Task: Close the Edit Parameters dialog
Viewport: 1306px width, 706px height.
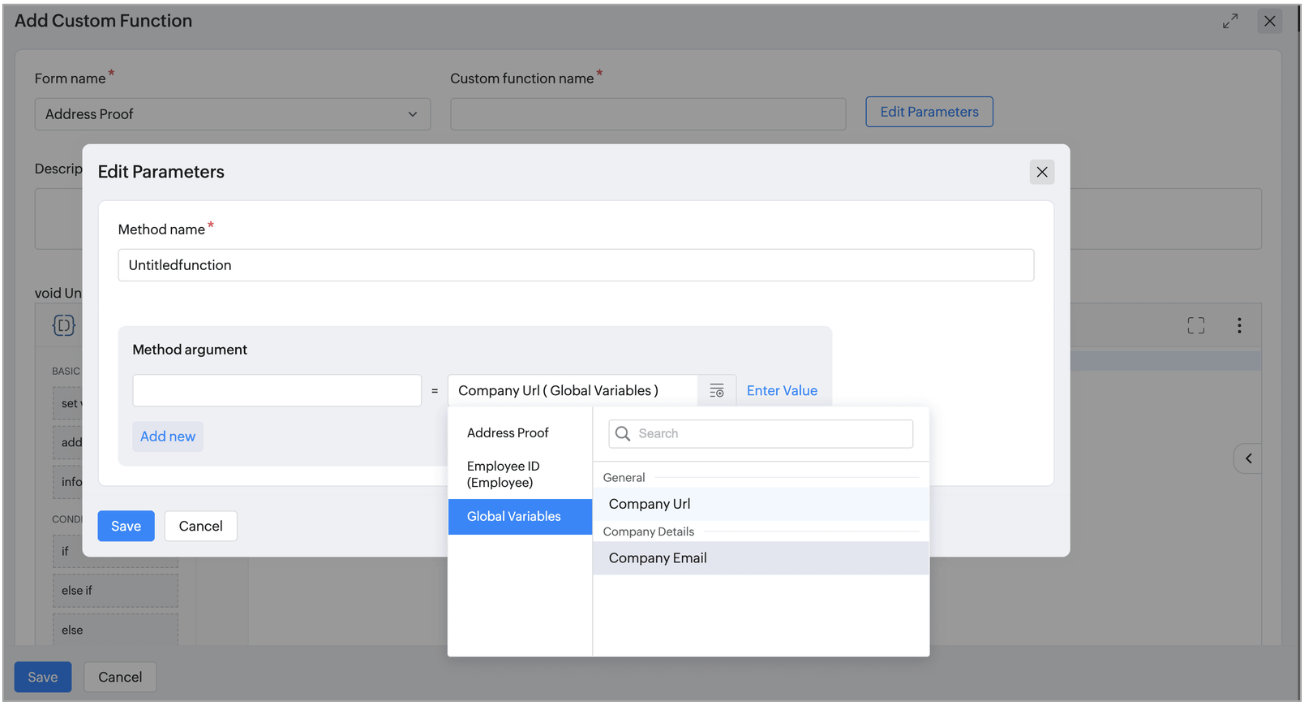Action: [x=1041, y=172]
